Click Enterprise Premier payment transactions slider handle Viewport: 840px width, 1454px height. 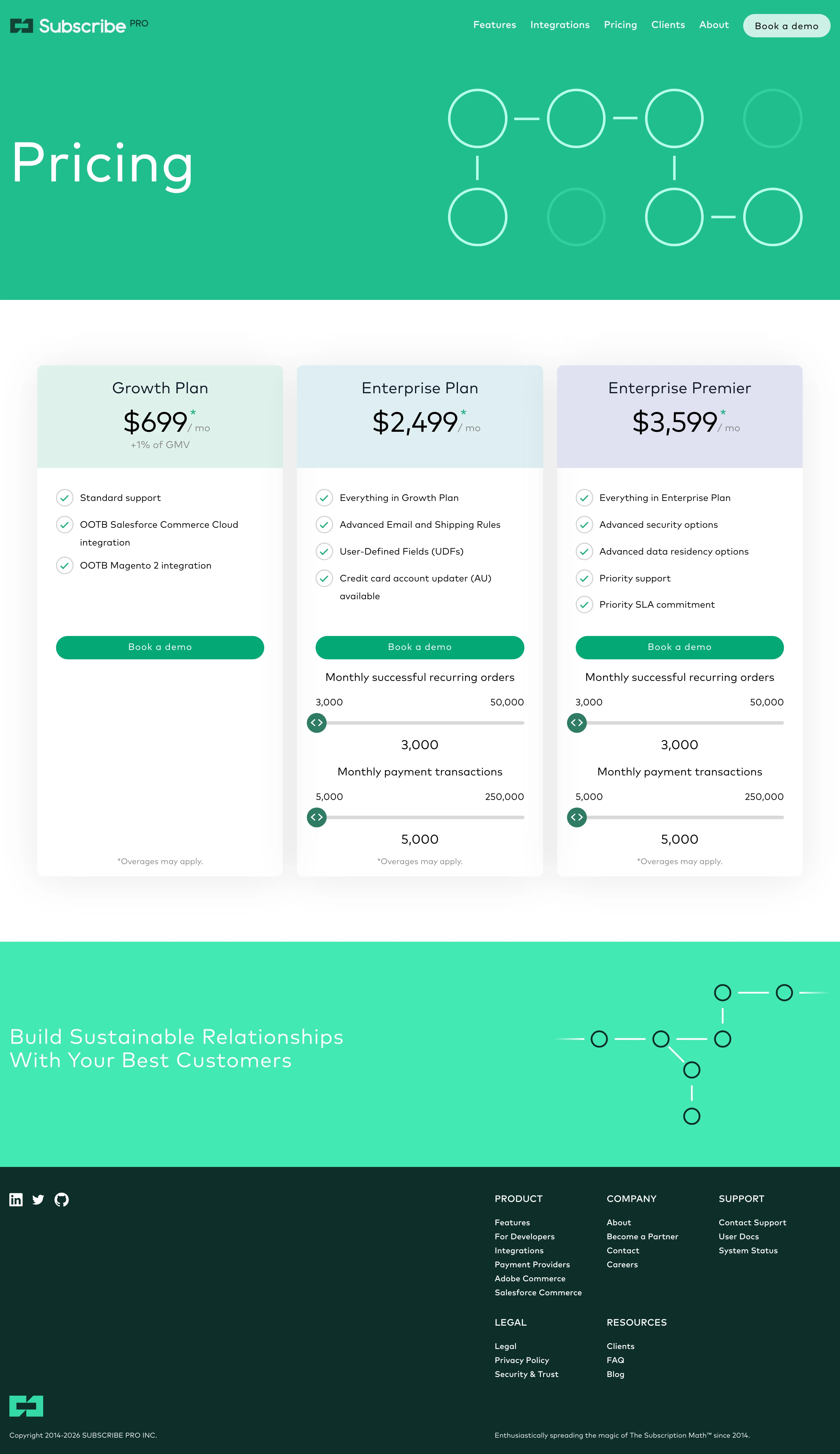tap(577, 817)
